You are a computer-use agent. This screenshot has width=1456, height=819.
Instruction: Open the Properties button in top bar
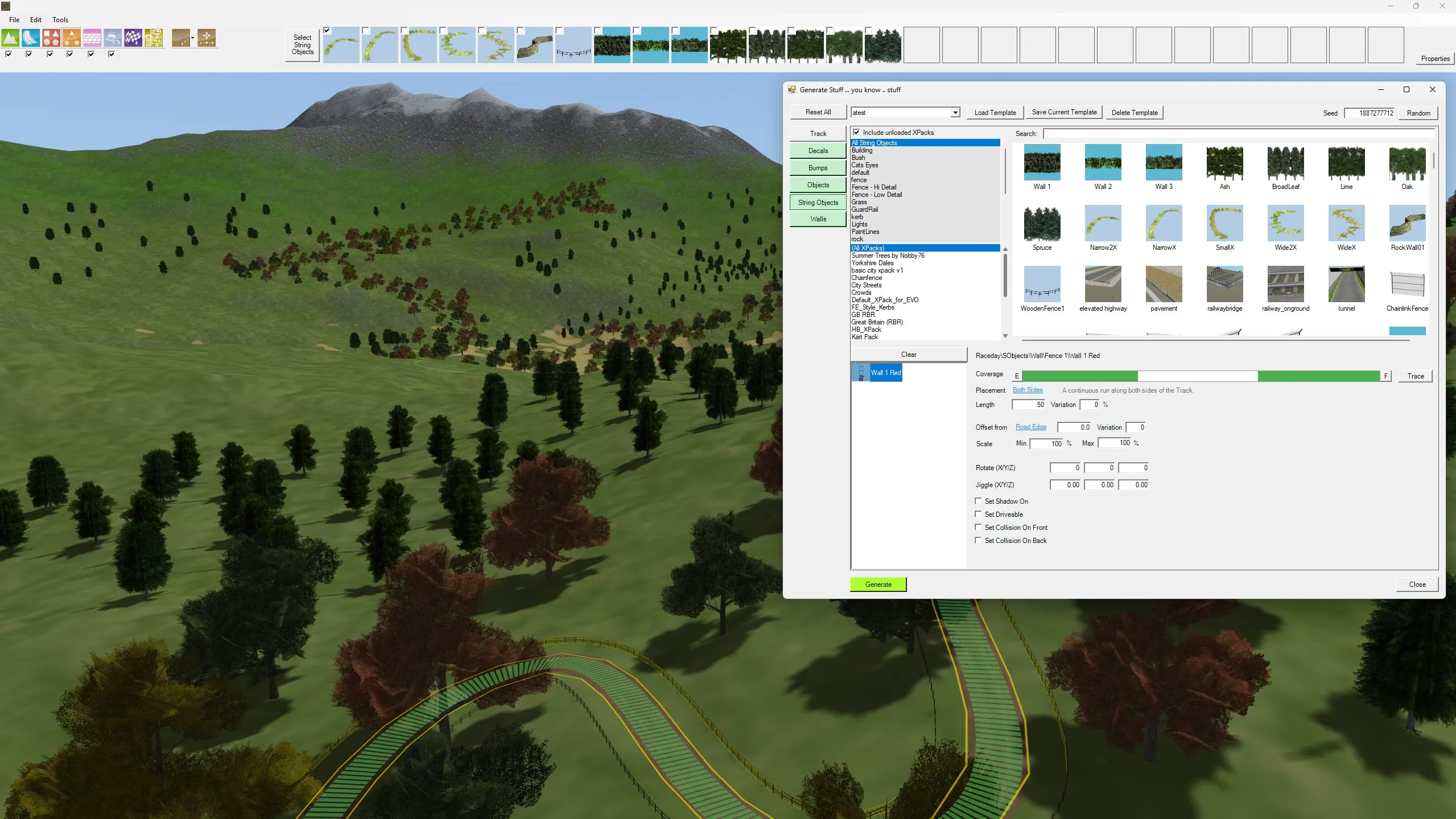click(x=1434, y=58)
